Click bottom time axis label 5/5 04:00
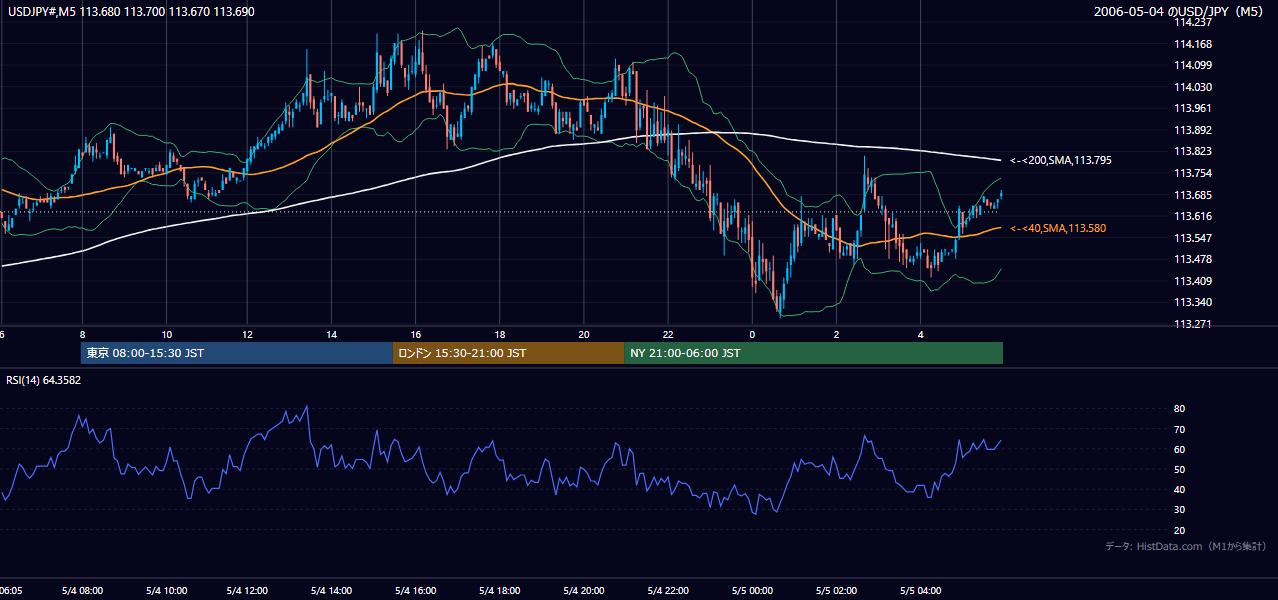The width and height of the screenshot is (1278, 600). pos(920,591)
